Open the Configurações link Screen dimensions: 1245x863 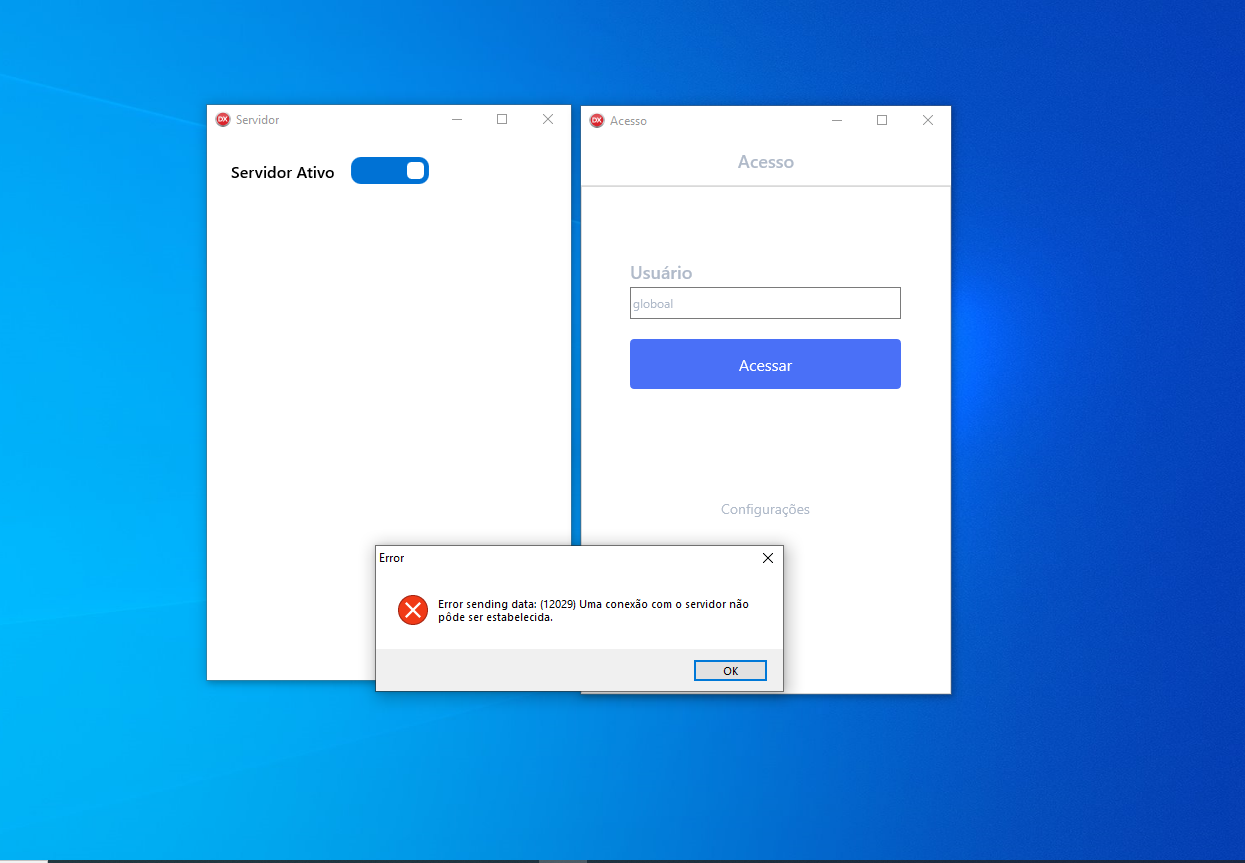[x=765, y=509]
